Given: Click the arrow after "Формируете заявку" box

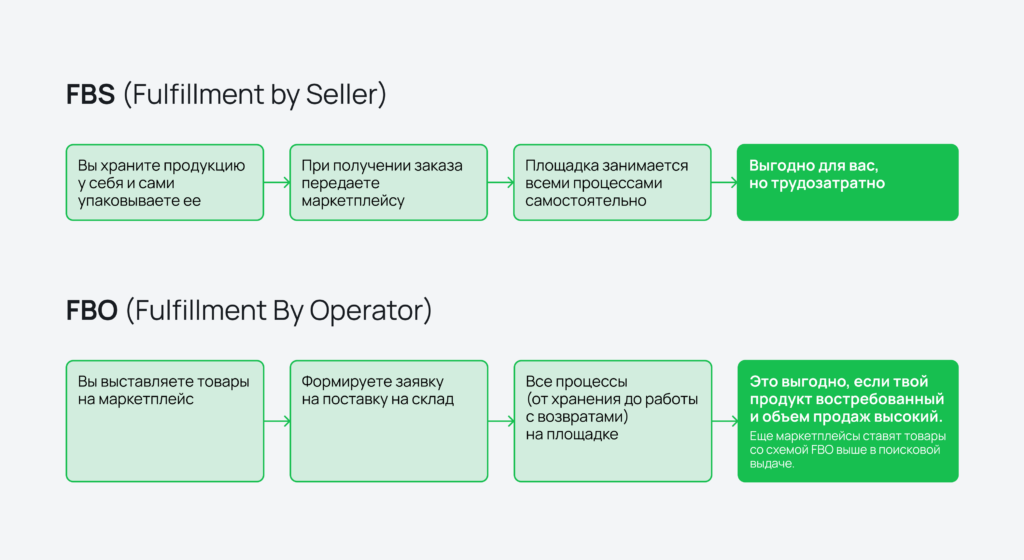Looking at the screenshot, I should tap(501, 421).
